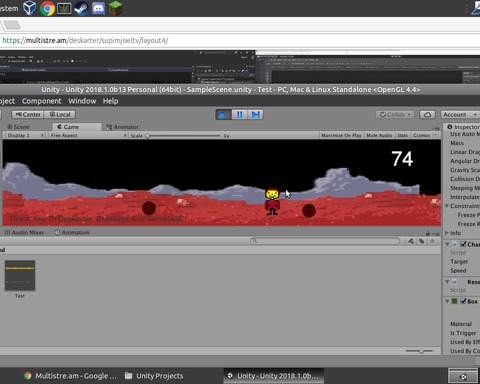Collapse the Reset script component
Screen dimensions: 480x384
click(x=447, y=282)
